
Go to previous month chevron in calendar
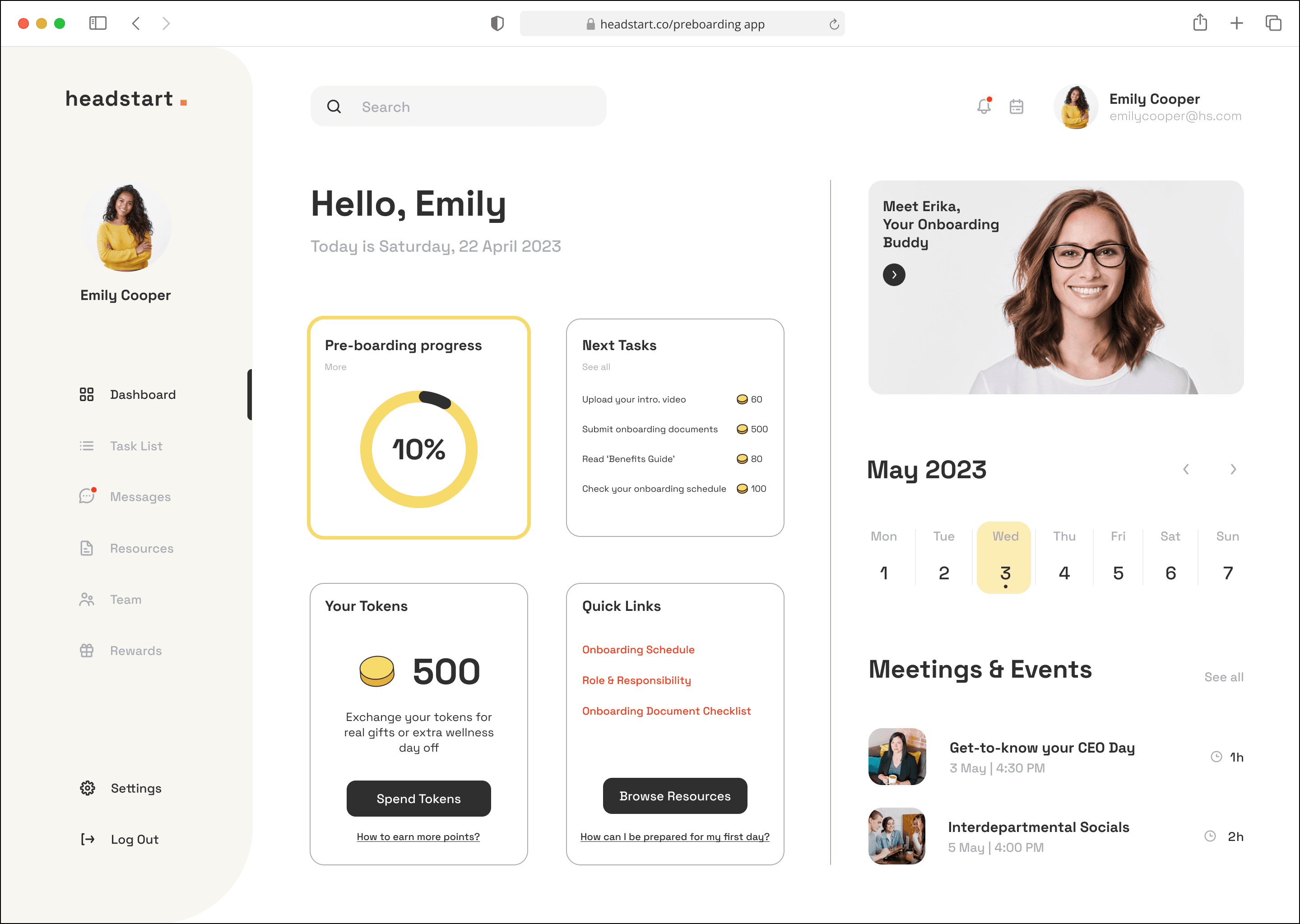pyautogui.click(x=1186, y=469)
